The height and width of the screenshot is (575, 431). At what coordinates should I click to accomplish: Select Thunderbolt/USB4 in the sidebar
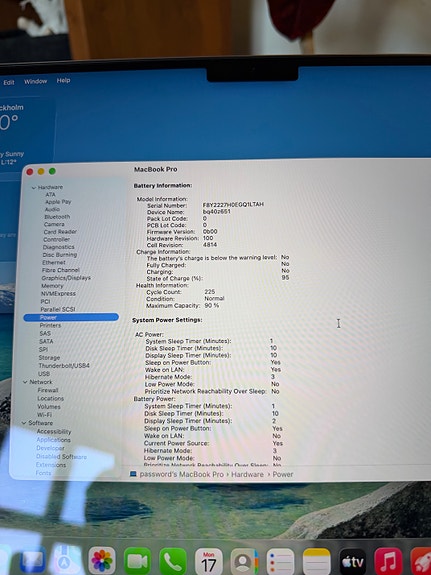pos(64,366)
